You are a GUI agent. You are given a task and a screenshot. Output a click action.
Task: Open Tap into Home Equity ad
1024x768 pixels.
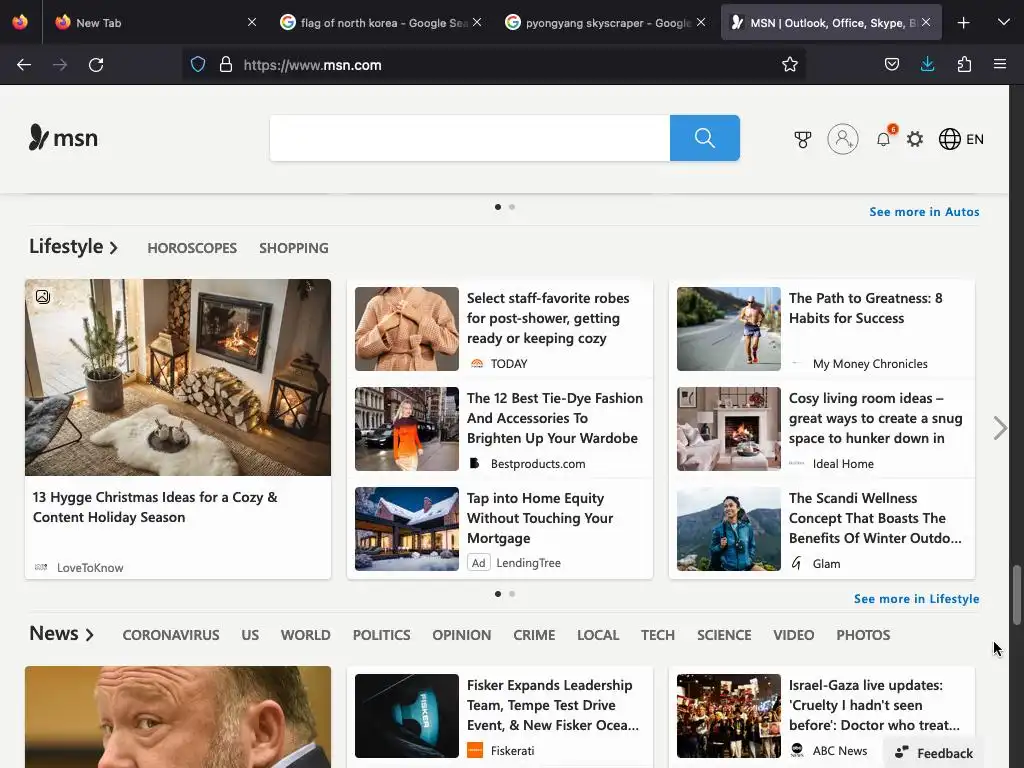tap(500, 529)
